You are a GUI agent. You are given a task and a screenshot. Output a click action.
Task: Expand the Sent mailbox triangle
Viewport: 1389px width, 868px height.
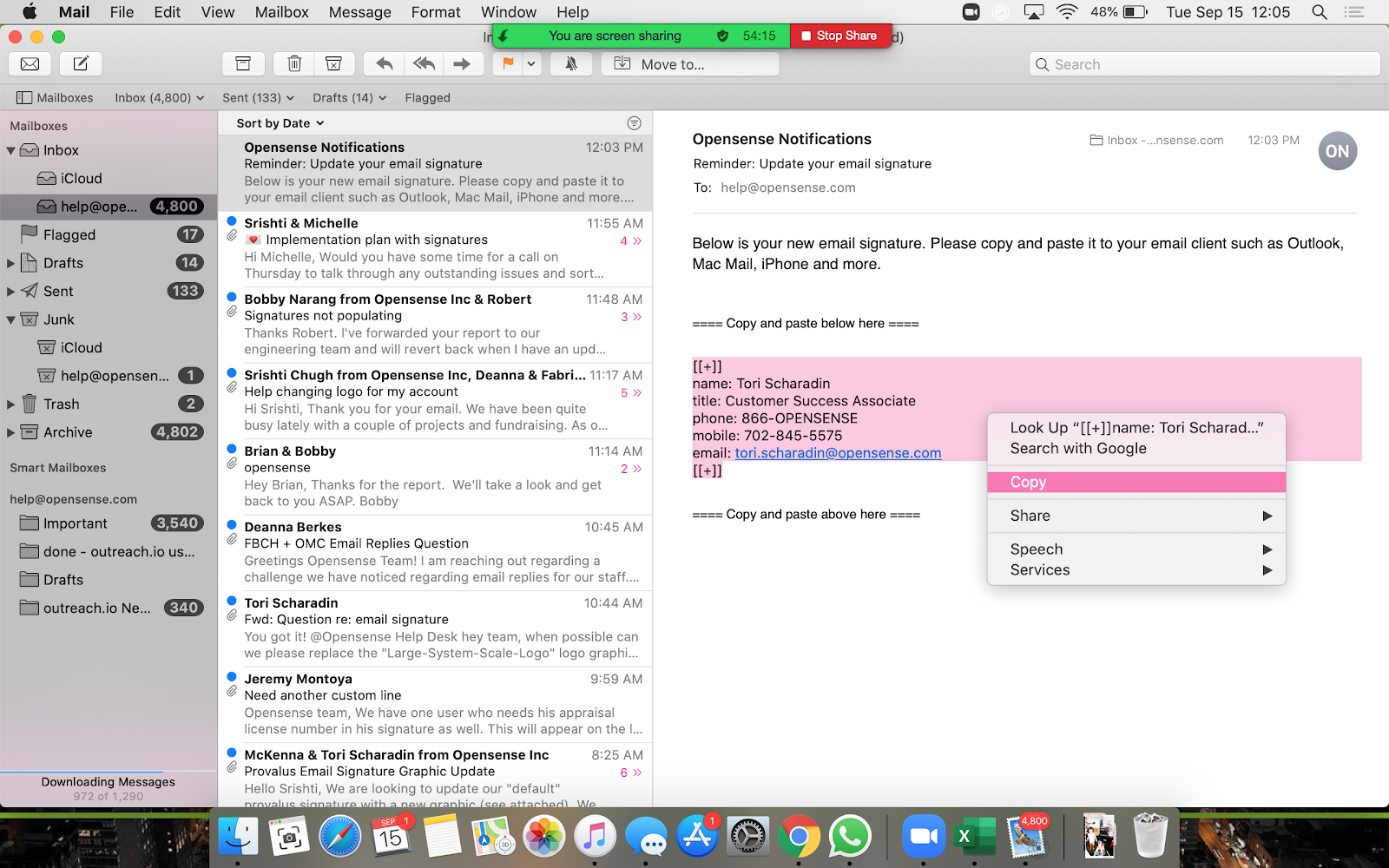tap(10, 292)
